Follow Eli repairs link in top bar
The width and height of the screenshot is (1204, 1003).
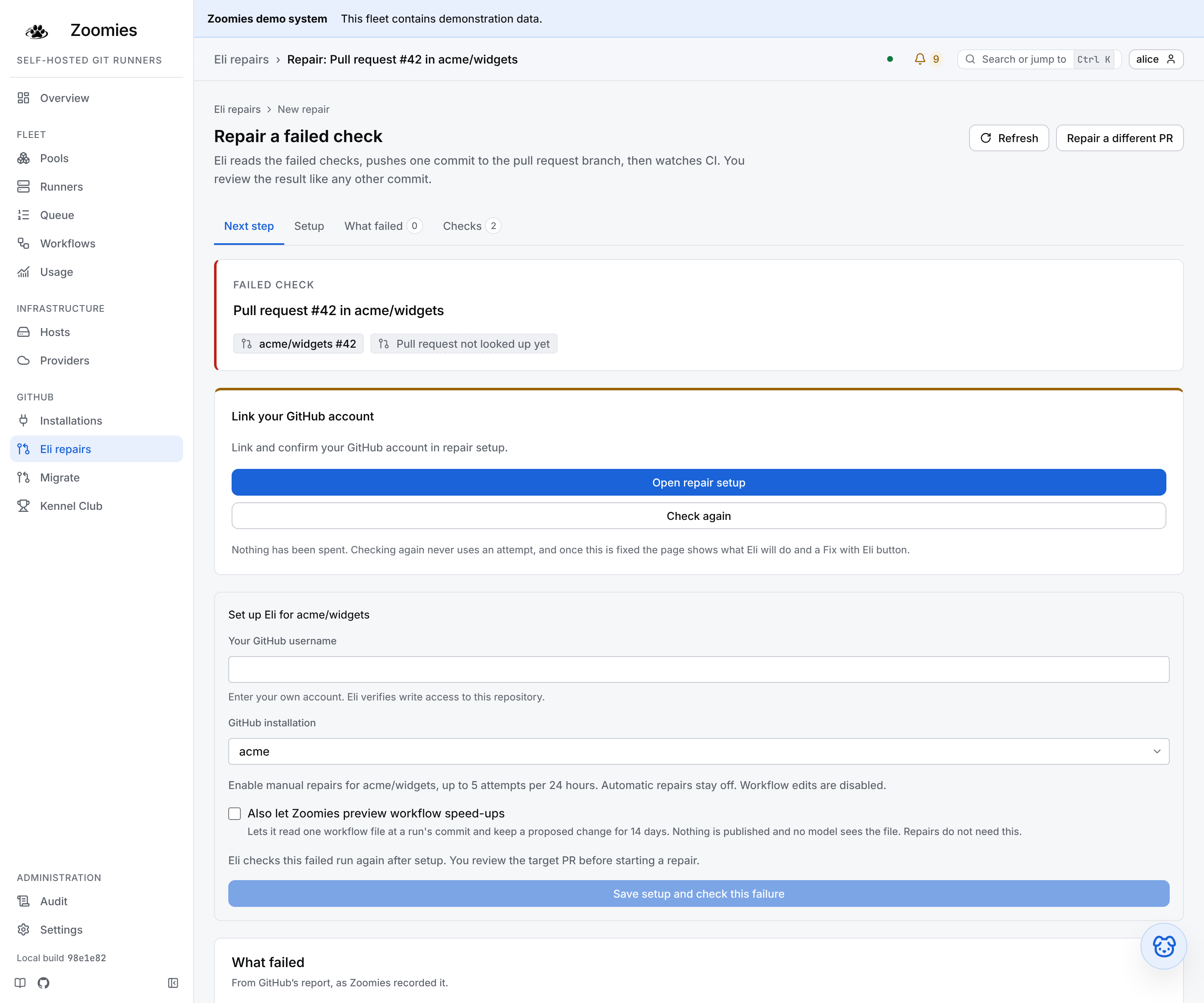[241, 60]
